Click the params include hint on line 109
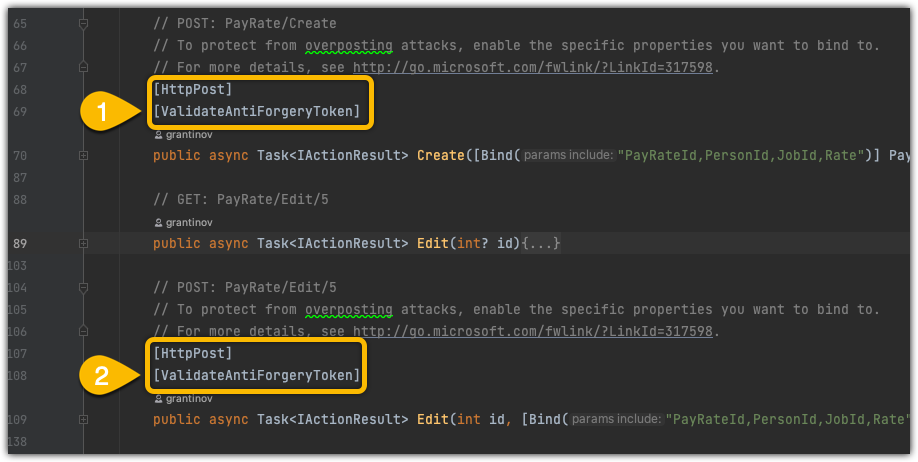This screenshot has width=918, height=462. click(x=616, y=419)
